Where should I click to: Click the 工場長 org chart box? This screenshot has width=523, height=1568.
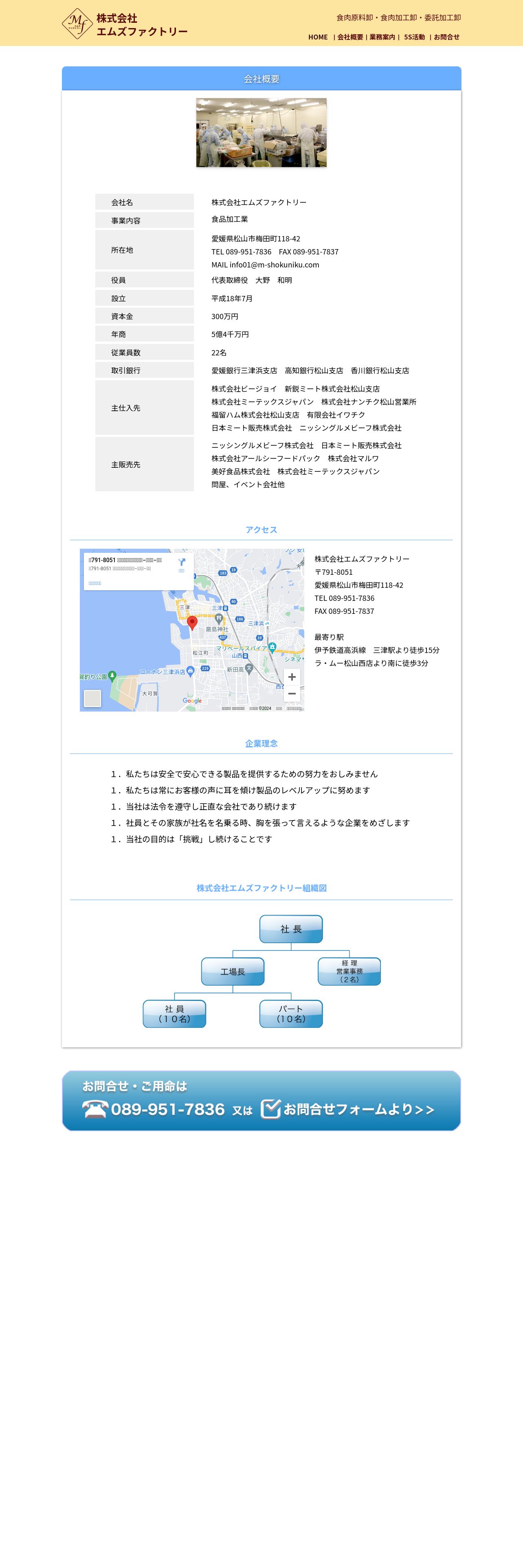(x=233, y=972)
